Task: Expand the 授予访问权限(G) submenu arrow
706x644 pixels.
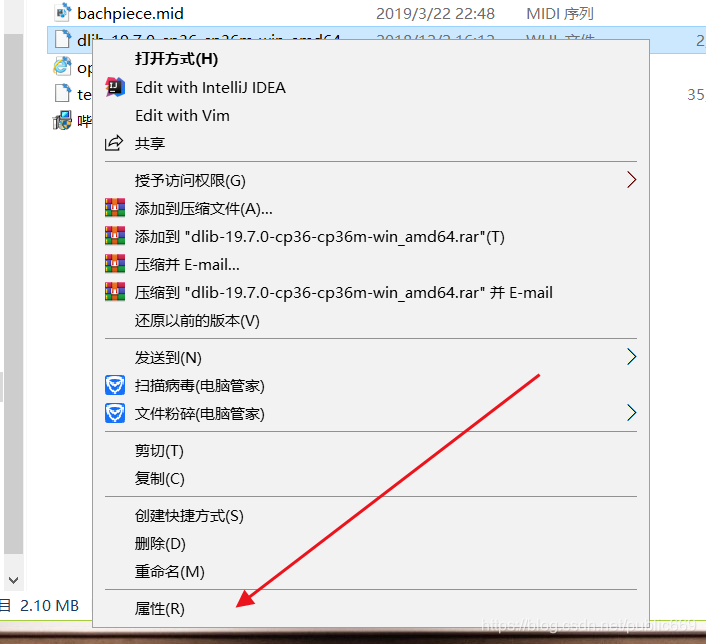Action: point(631,180)
